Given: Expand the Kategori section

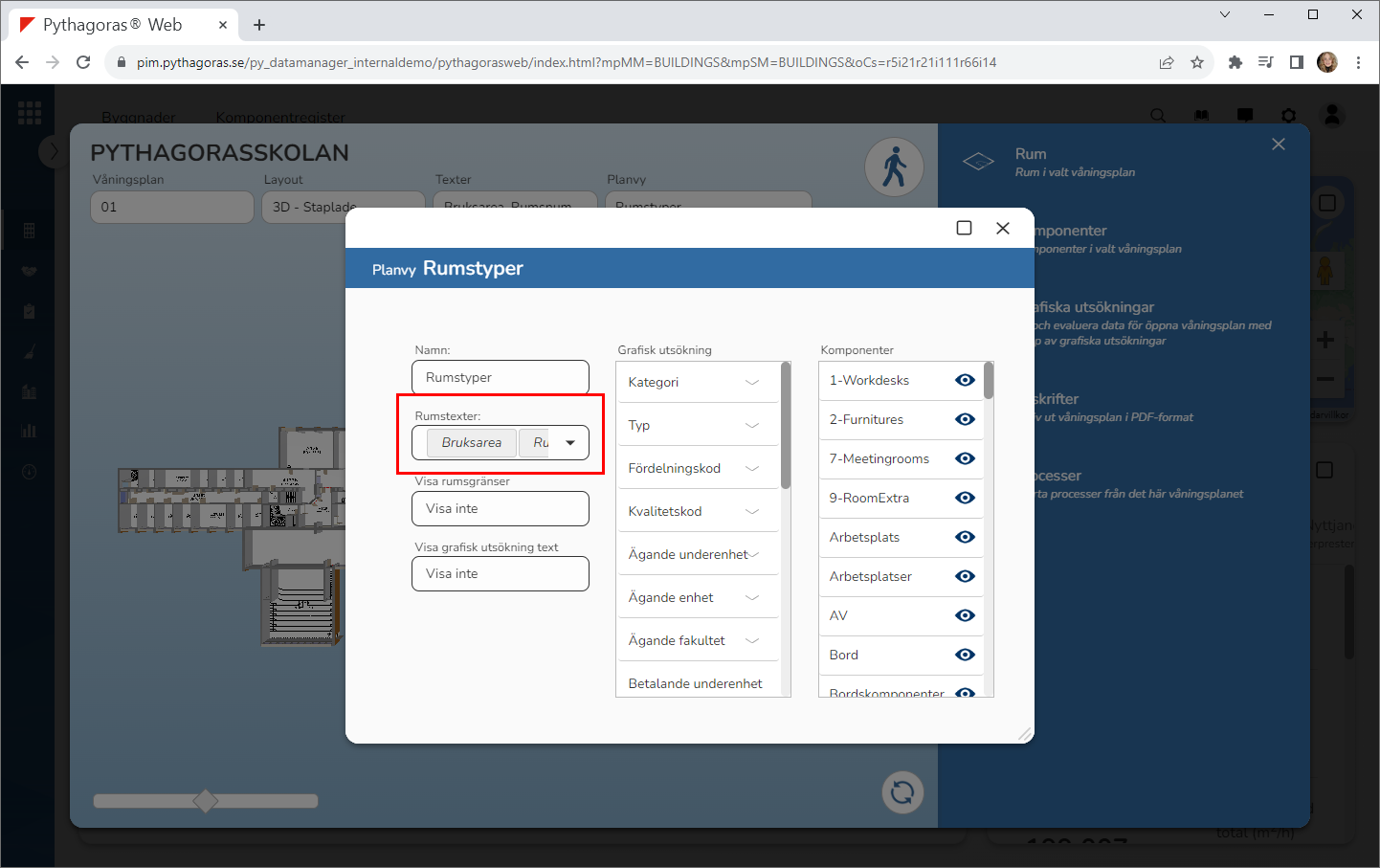Looking at the screenshot, I should [x=752, y=382].
